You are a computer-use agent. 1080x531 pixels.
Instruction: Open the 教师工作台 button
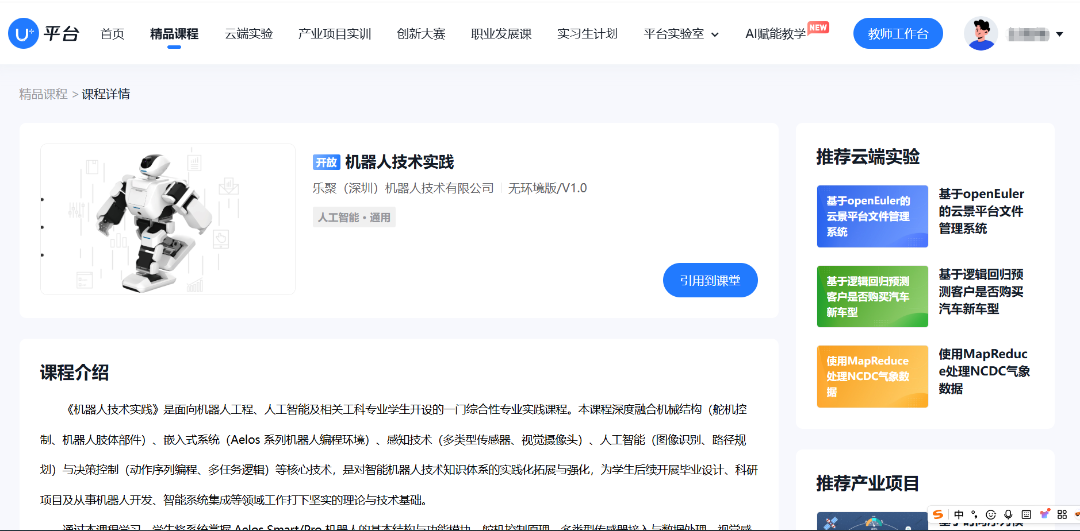click(898, 34)
